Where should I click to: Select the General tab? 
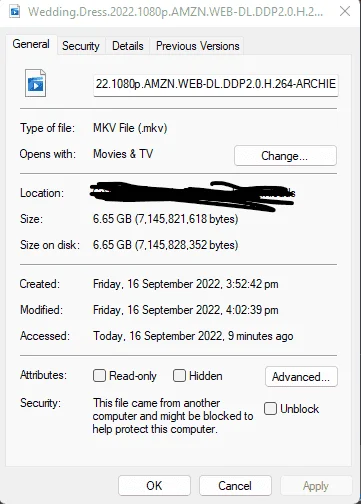click(31, 44)
